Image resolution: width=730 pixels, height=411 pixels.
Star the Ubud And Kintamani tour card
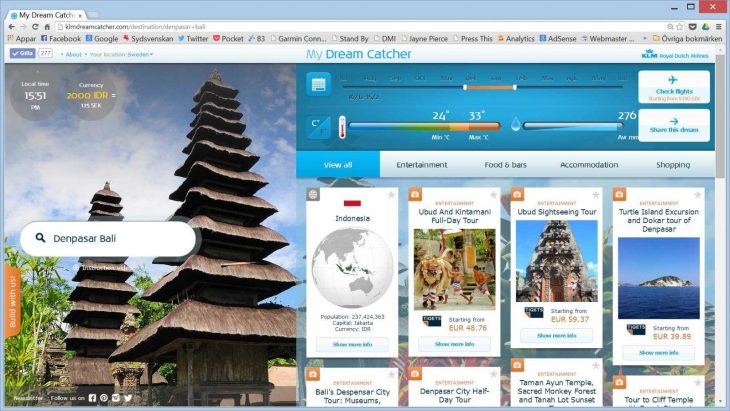(493, 195)
